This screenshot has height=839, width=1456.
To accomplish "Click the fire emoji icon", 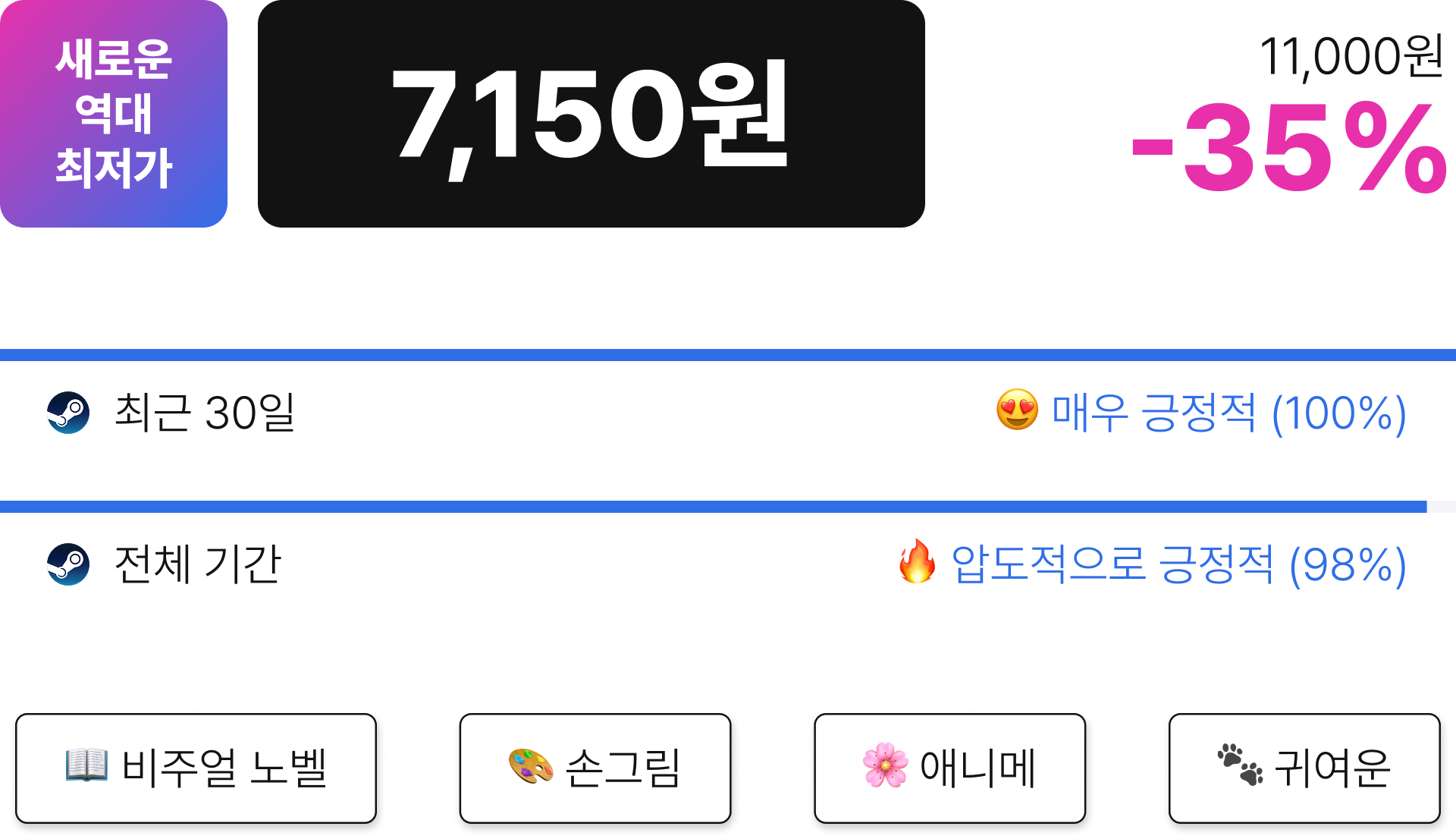I will 917,561.
